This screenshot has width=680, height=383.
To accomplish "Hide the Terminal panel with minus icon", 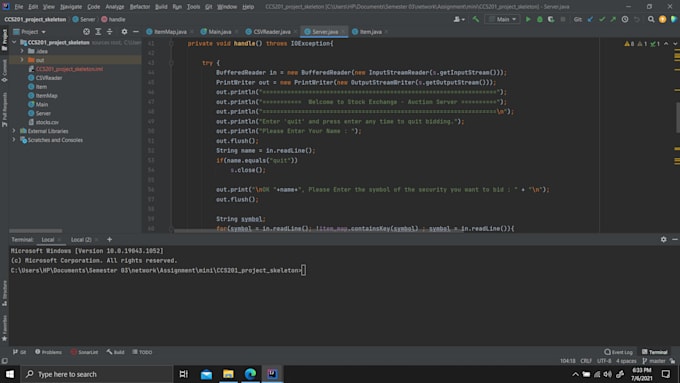I will point(675,239).
